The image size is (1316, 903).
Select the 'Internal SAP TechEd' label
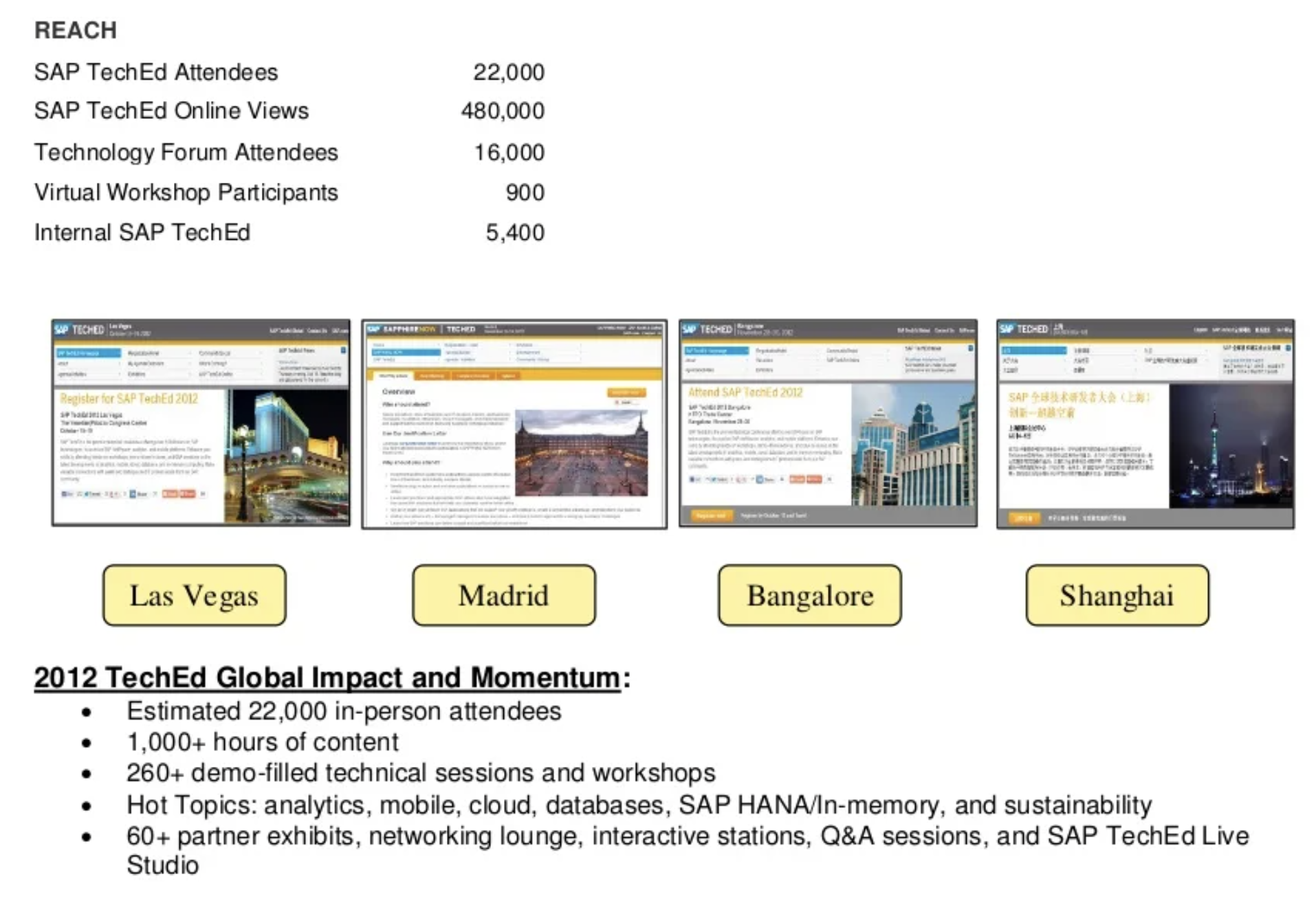pos(142,232)
